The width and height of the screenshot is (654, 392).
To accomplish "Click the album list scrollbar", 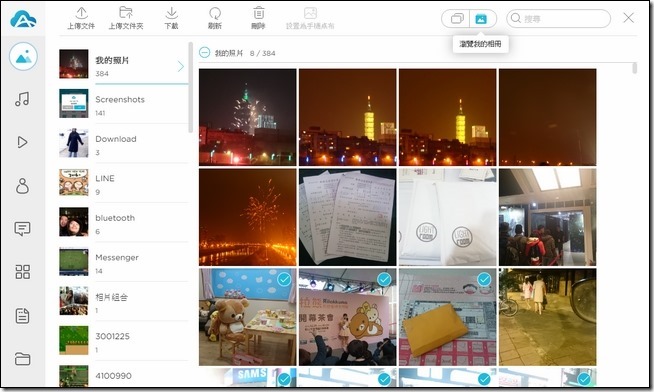I will click(191, 88).
